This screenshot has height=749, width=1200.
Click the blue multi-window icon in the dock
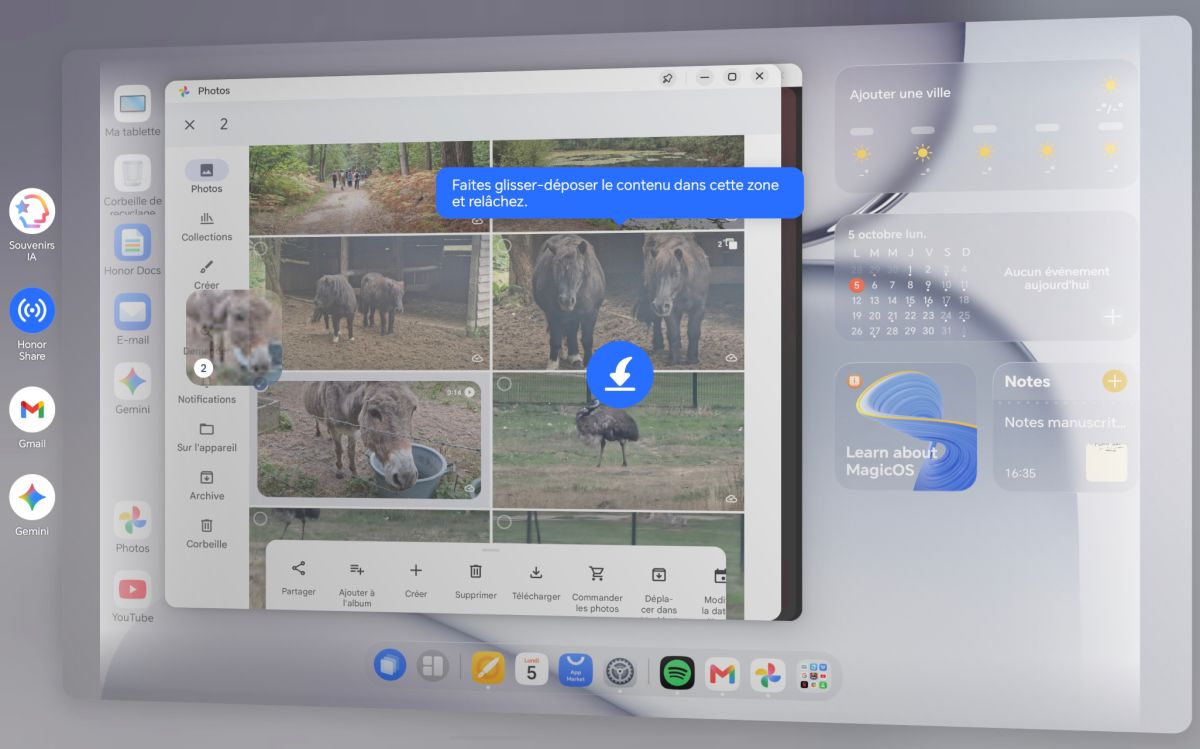coord(390,665)
